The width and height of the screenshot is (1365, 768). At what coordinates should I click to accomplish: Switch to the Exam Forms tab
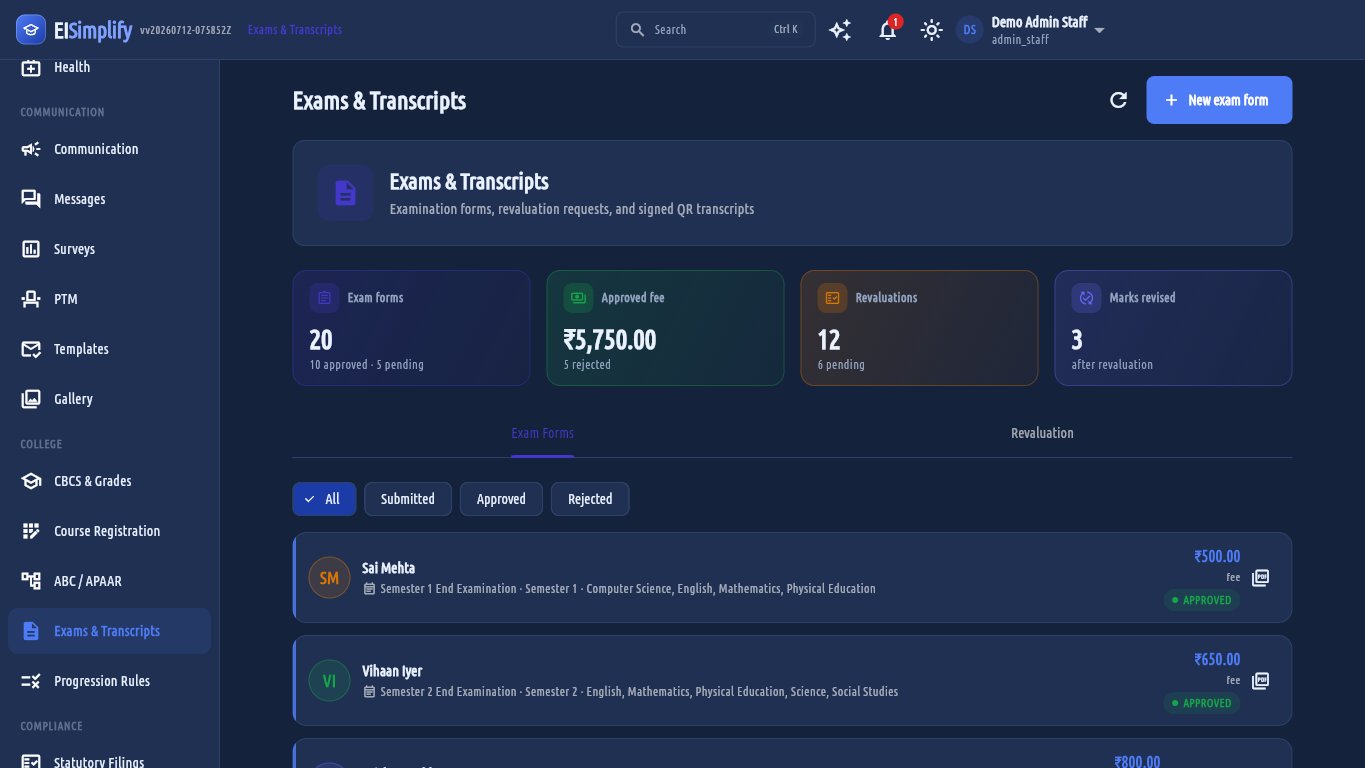click(542, 433)
